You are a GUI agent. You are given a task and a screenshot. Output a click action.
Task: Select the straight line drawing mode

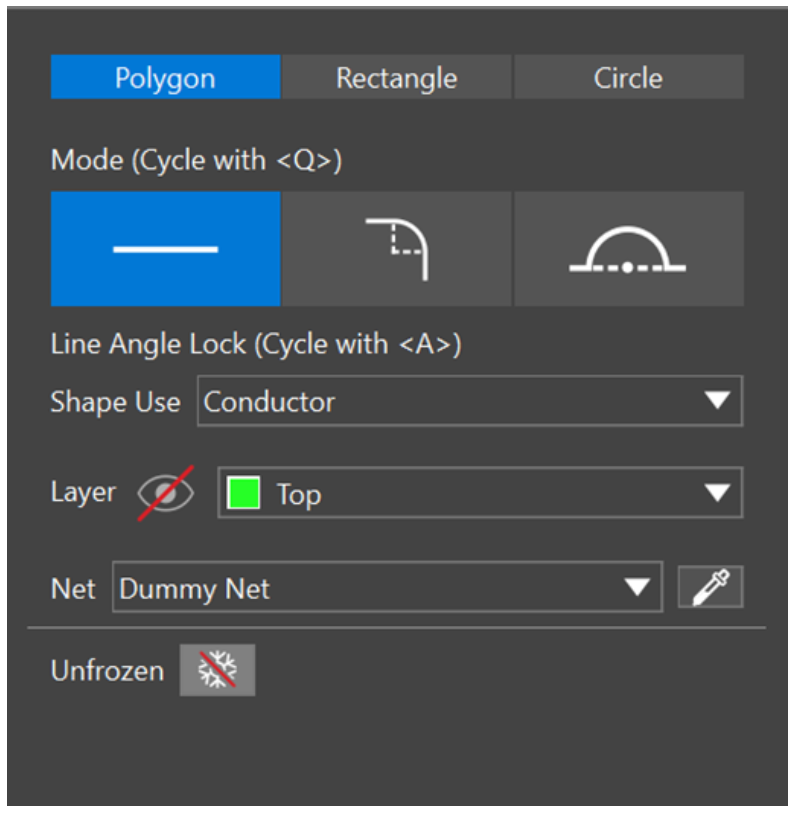(x=166, y=249)
